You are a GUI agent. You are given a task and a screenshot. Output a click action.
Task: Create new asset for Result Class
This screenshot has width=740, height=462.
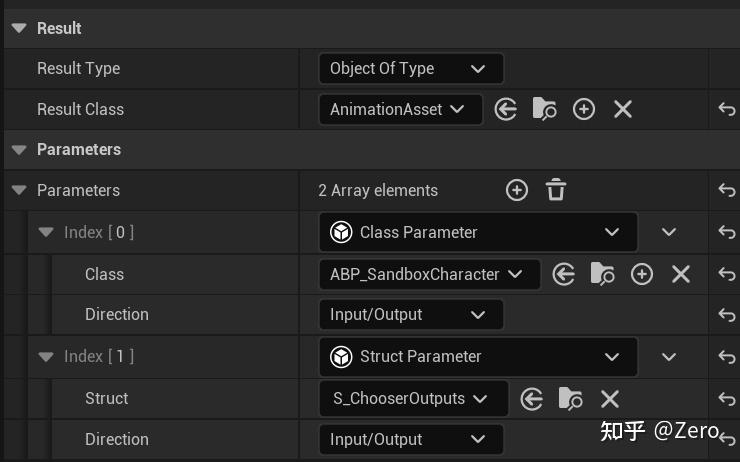tap(584, 109)
